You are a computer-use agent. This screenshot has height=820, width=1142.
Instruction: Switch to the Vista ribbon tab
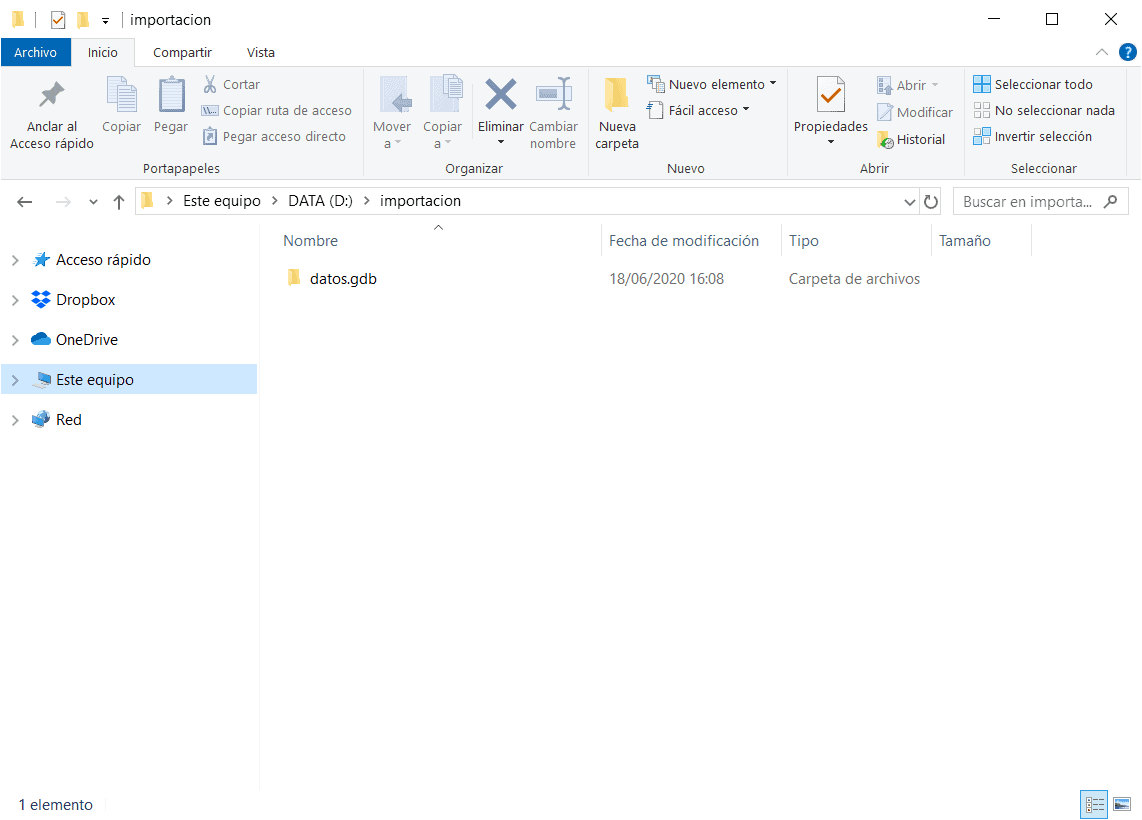[x=261, y=52]
